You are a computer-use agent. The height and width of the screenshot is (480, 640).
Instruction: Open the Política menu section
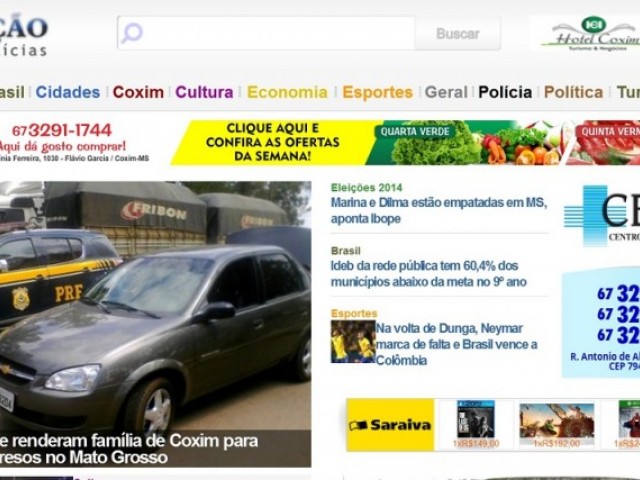coord(573,92)
